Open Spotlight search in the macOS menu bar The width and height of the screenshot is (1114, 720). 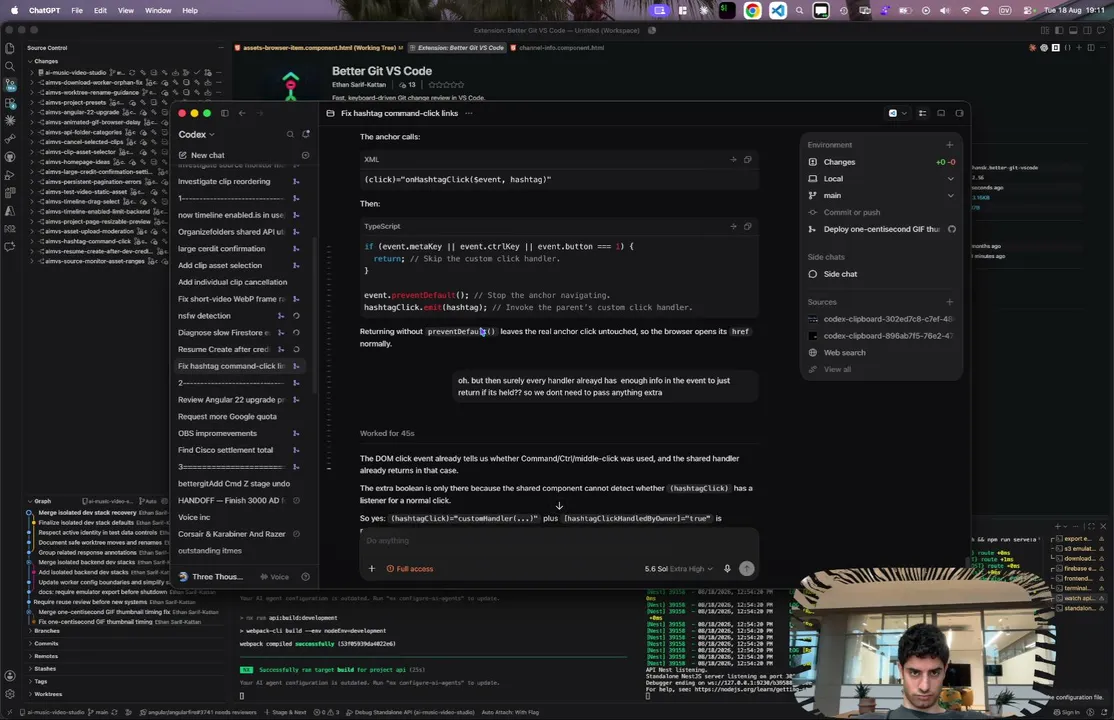tap(800, 11)
